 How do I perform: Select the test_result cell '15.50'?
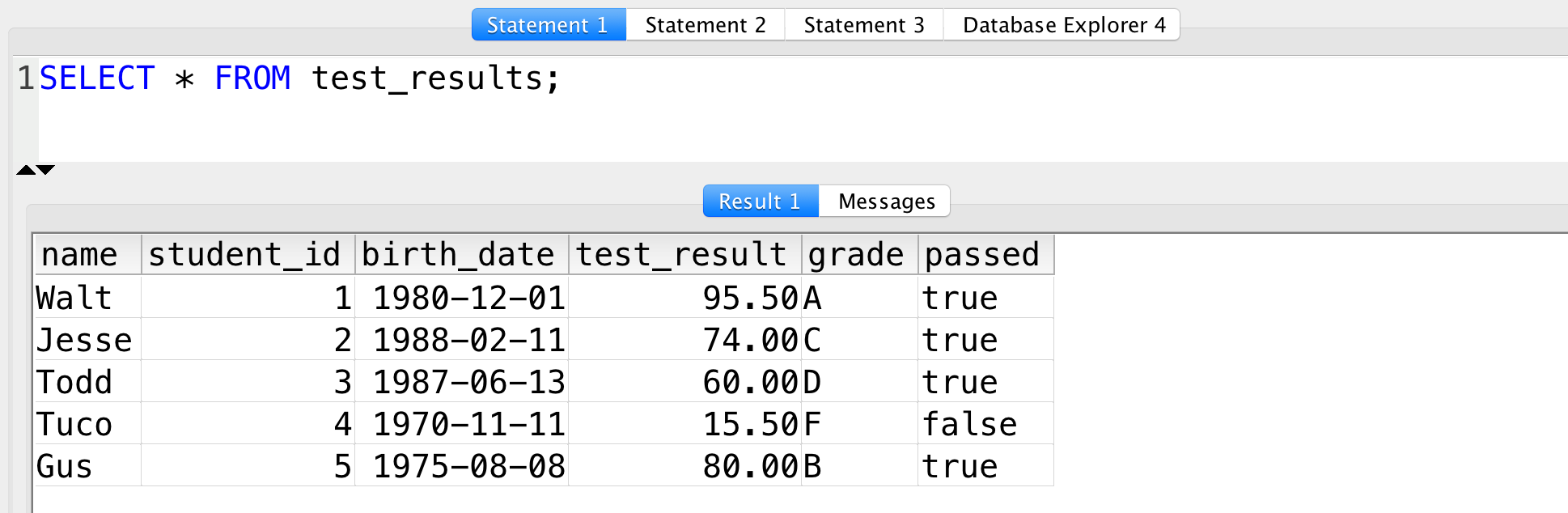(x=685, y=423)
